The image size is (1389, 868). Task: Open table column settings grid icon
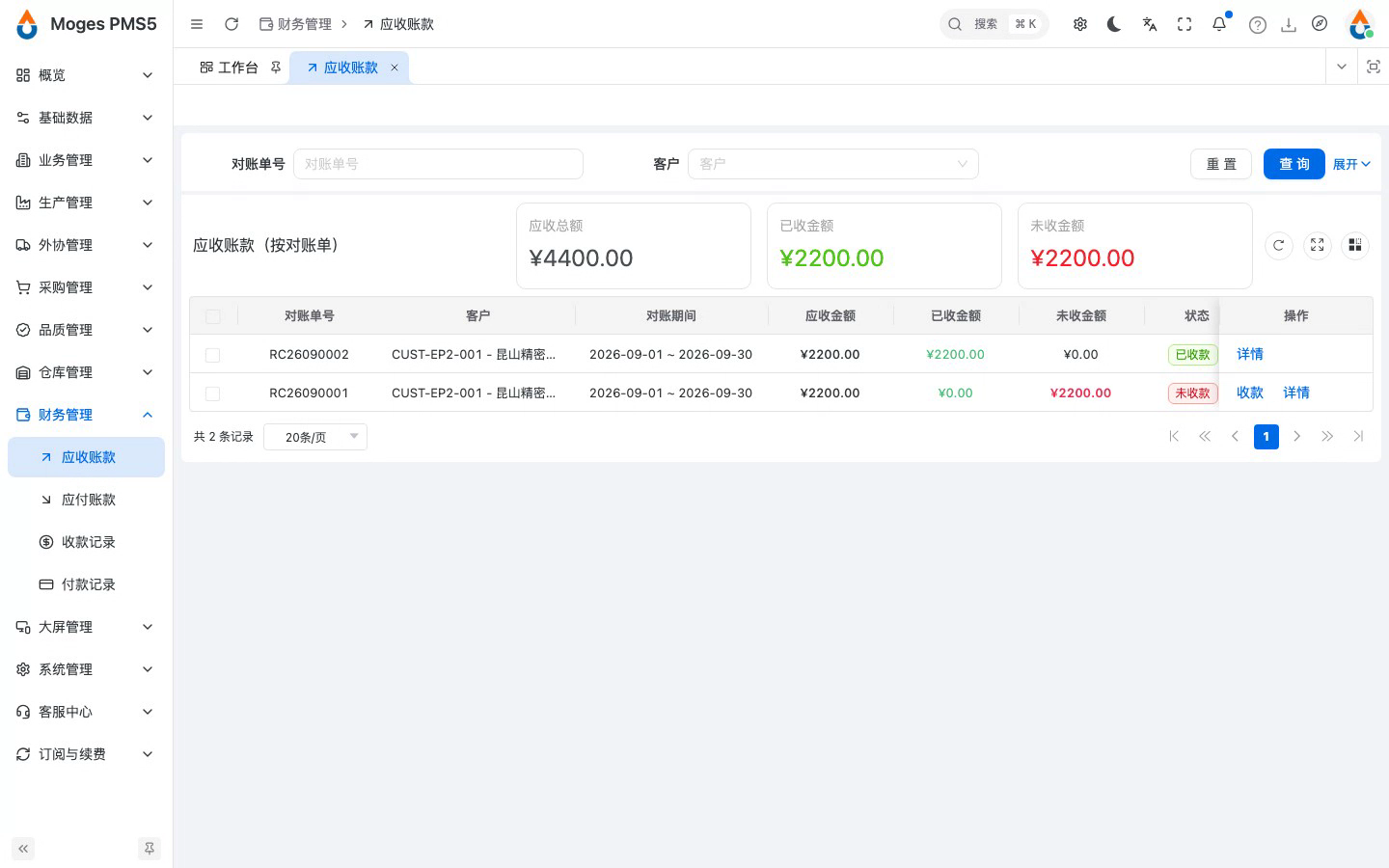coord(1355,246)
